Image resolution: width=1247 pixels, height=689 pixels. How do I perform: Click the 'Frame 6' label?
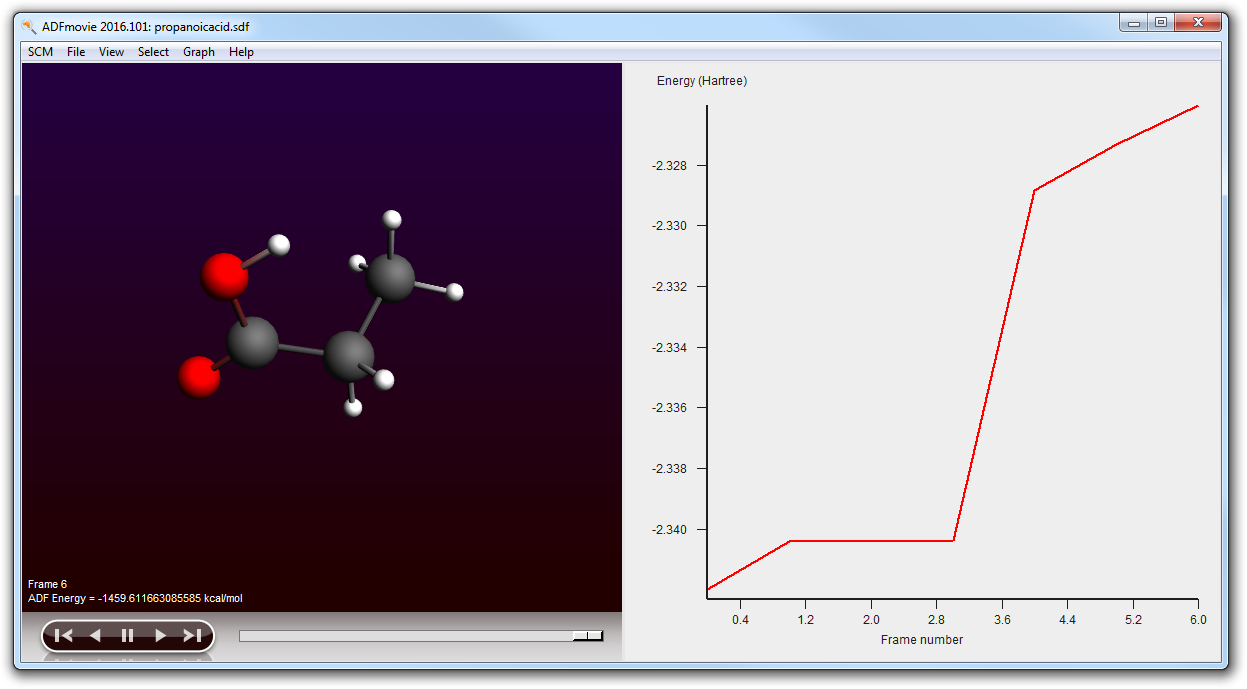(48, 584)
